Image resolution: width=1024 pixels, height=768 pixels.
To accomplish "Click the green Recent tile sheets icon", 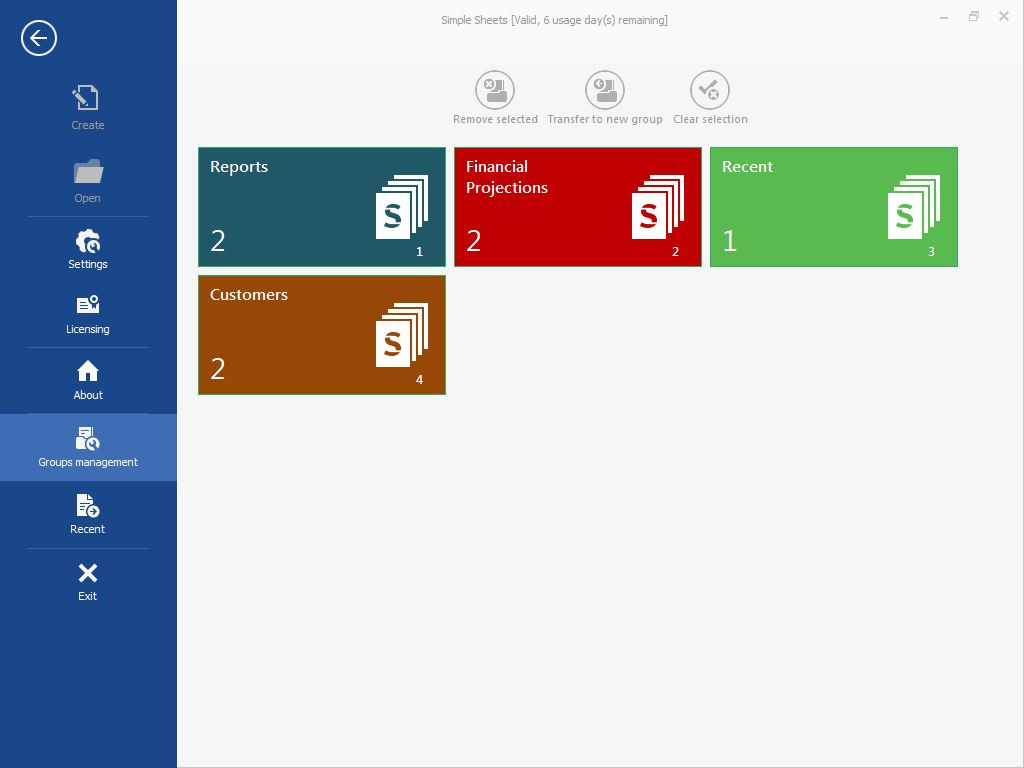I will [x=914, y=206].
